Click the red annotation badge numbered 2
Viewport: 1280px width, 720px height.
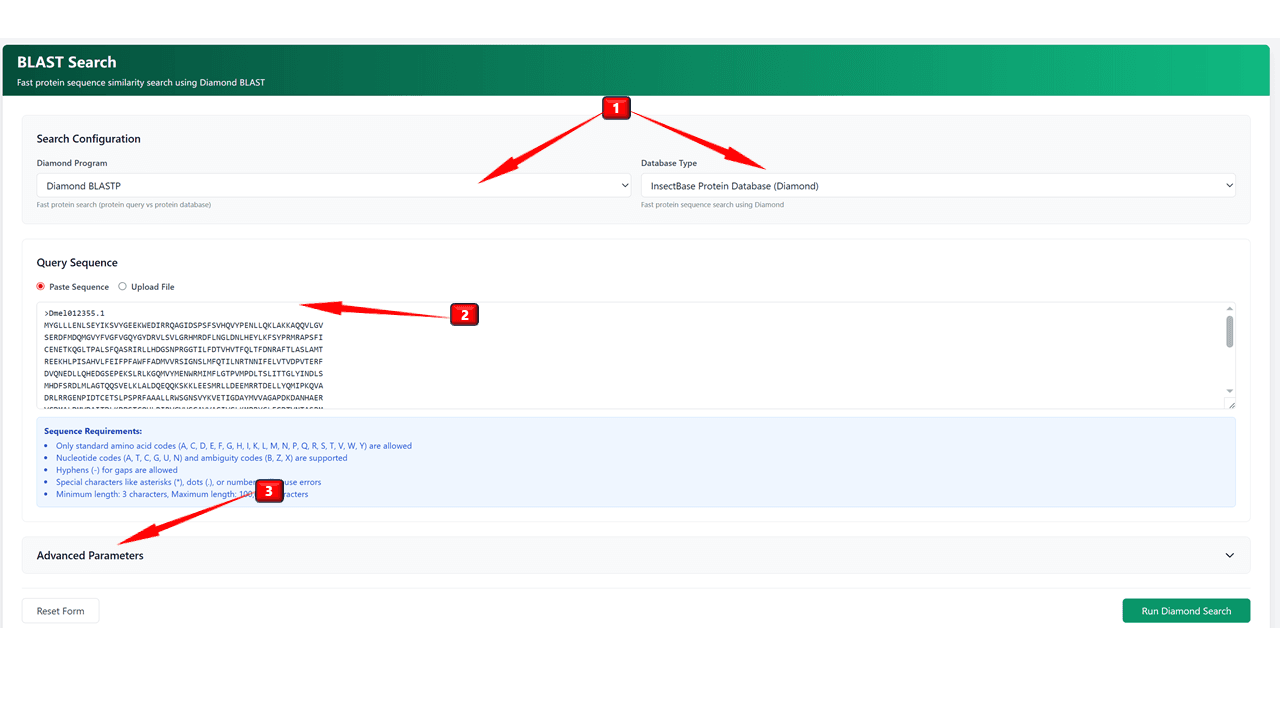pyautogui.click(x=464, y=315)
